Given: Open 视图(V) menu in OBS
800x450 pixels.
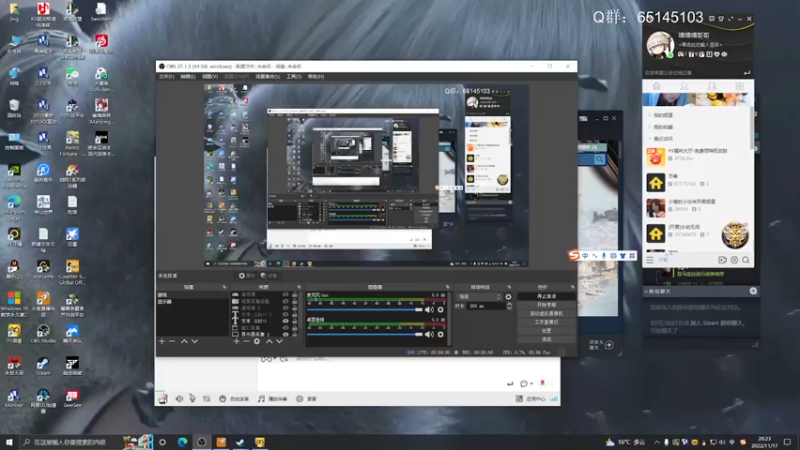Looking at the screenshot, I should click(210, 77).
